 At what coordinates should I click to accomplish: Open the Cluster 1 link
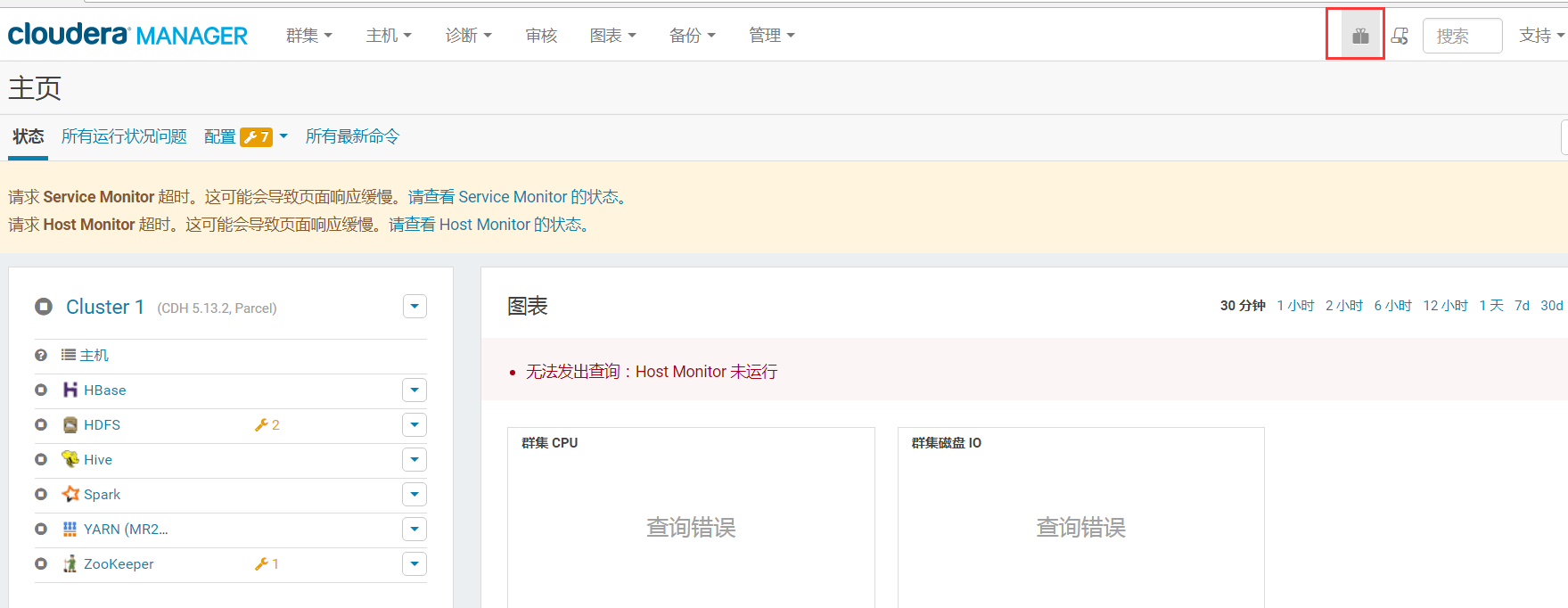pos(105,307)
